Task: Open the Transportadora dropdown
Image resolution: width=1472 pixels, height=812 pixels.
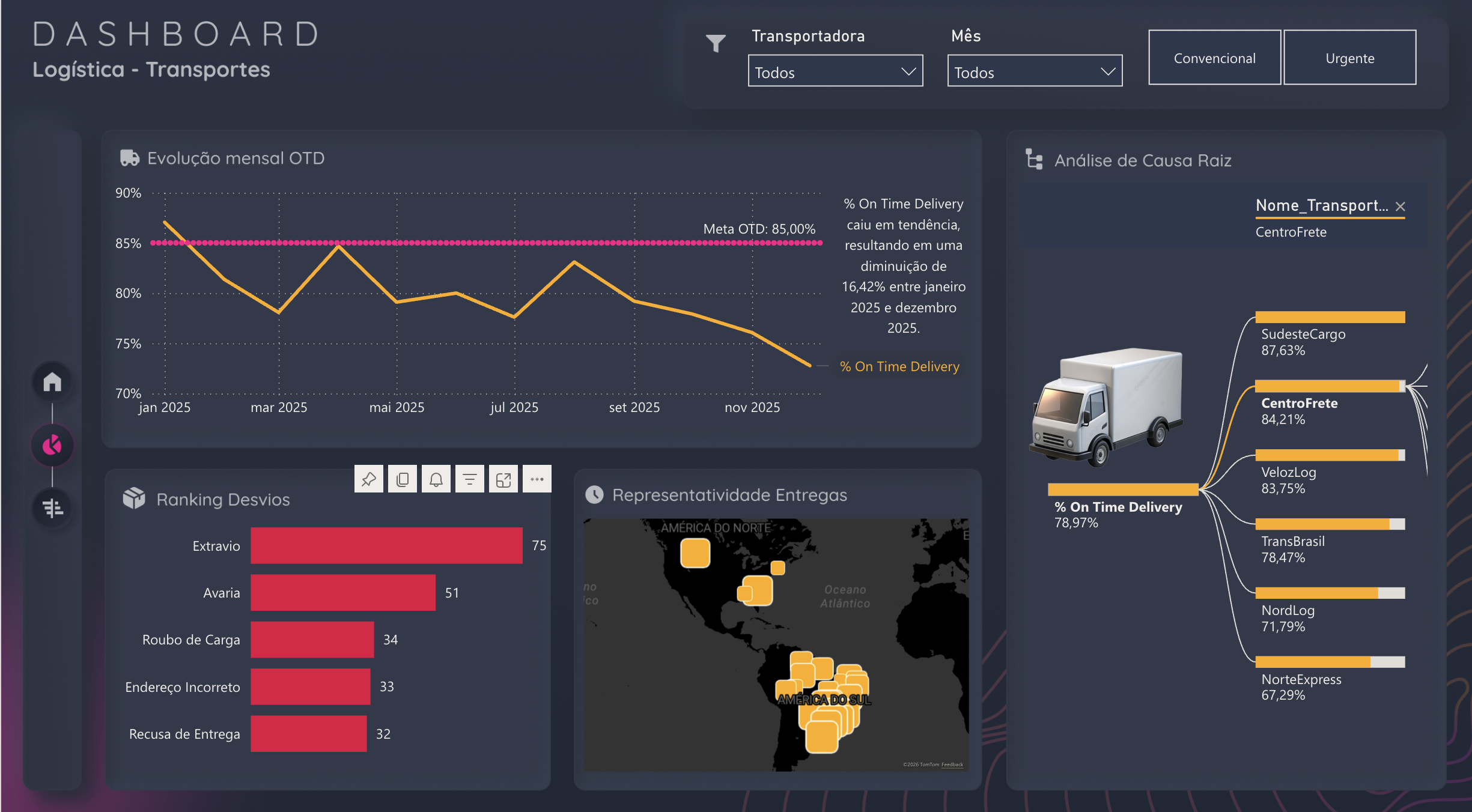Action: point(835,71)
